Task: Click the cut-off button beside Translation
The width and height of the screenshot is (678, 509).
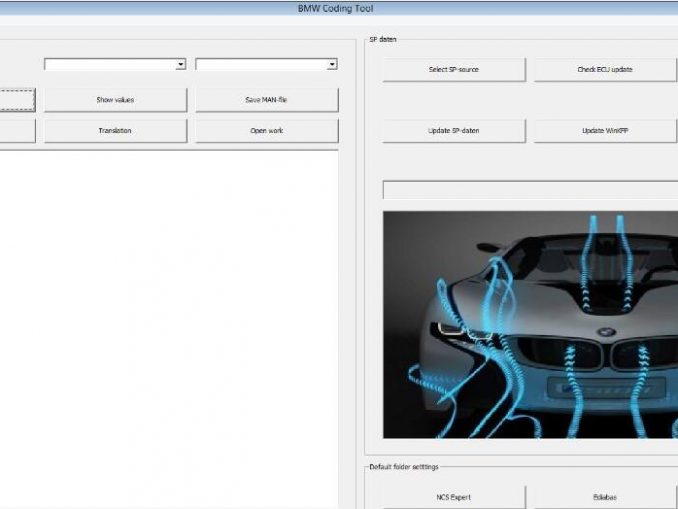Action: [x=17, y=131]
